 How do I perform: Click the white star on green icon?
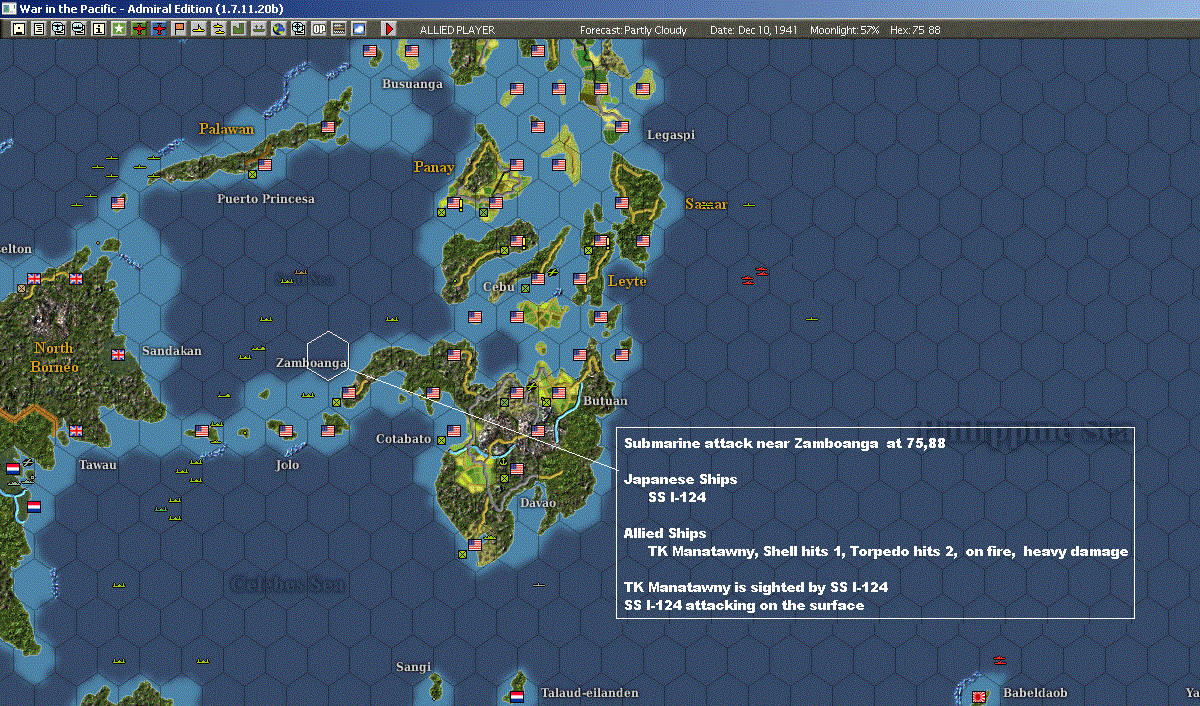click(118, 29)
